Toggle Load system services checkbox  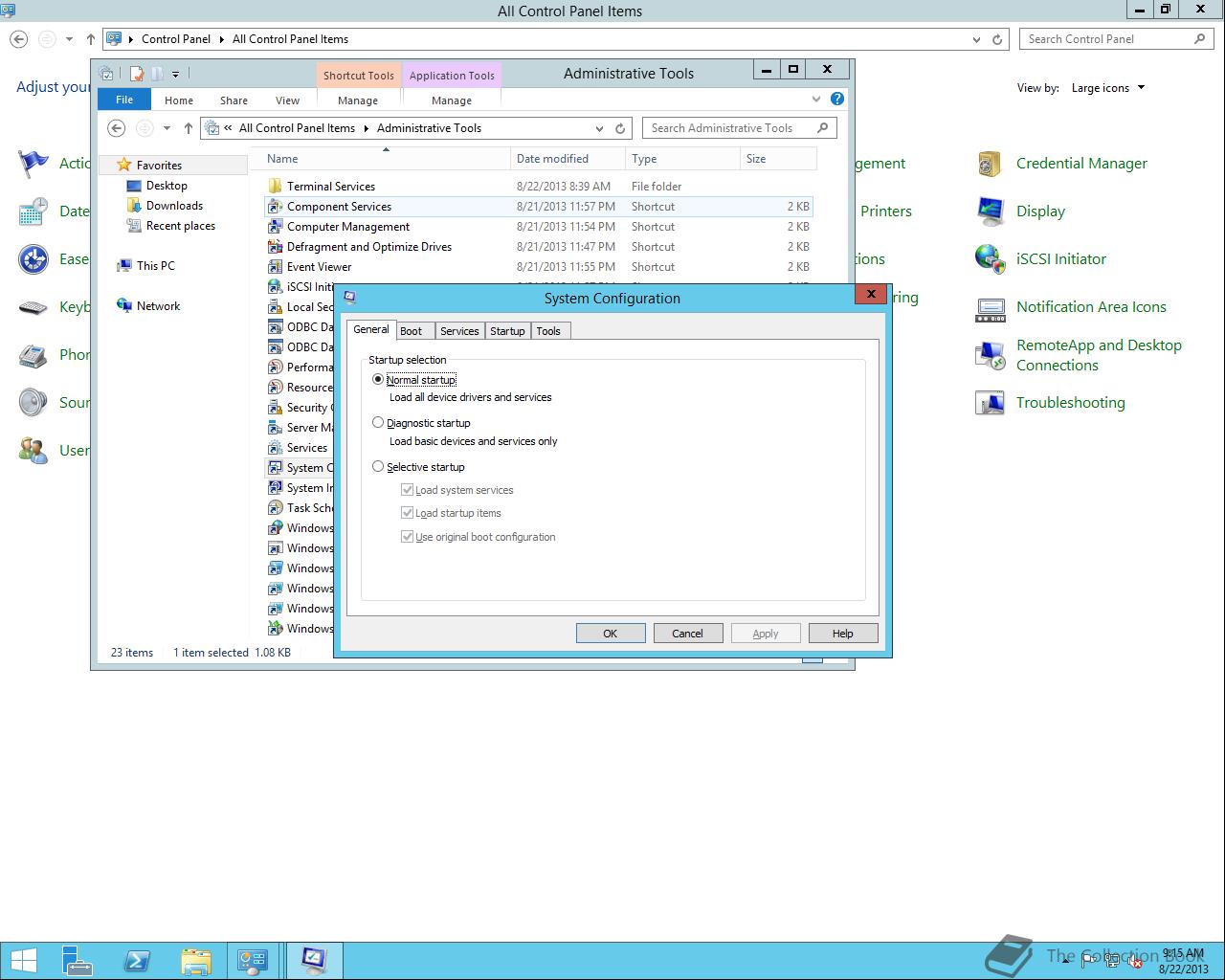tap(408, 489)
